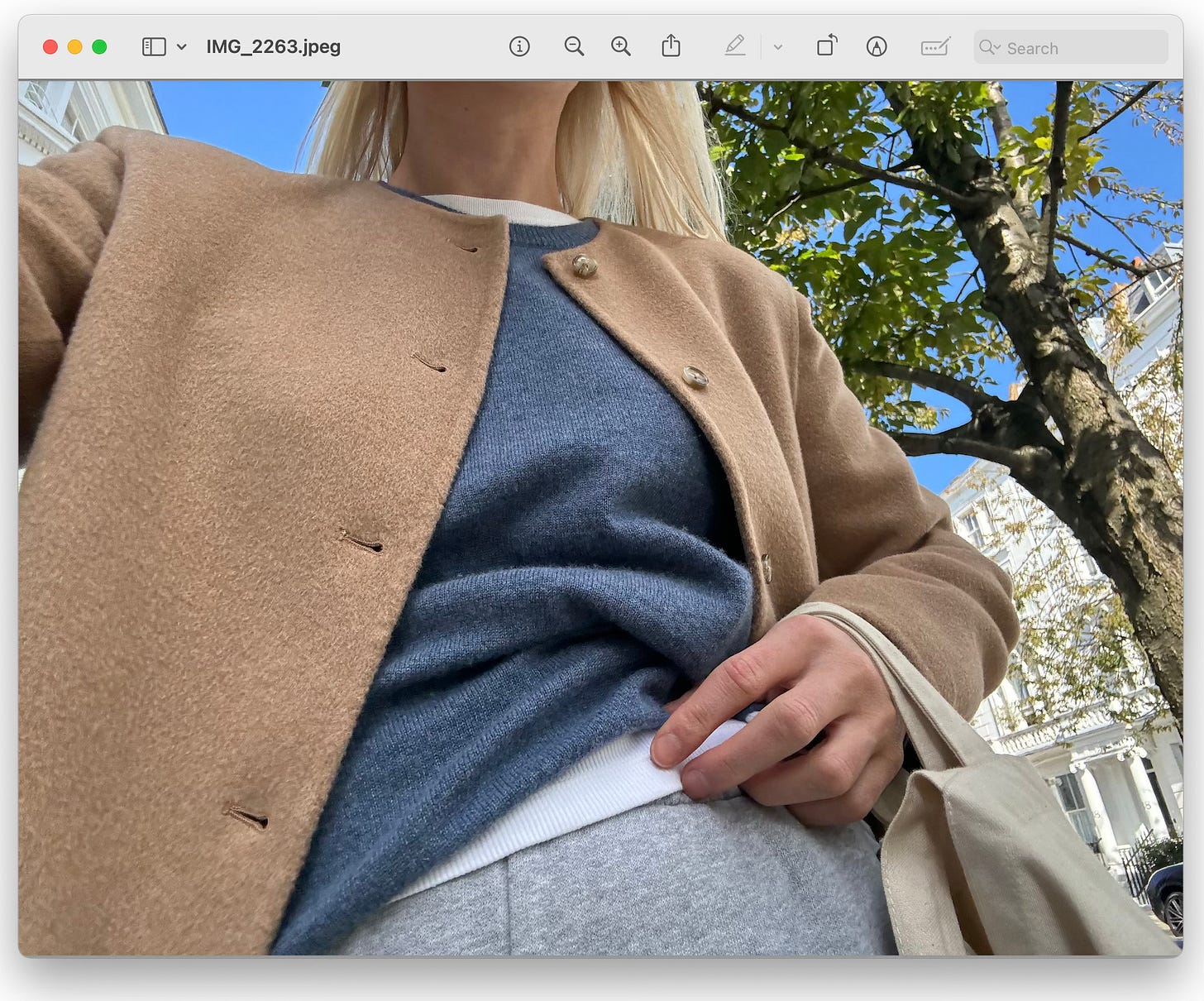This screenshot has height=1001, width=1204.
Task: Click the photo in the viewer
Action: [x=600, y=518]
